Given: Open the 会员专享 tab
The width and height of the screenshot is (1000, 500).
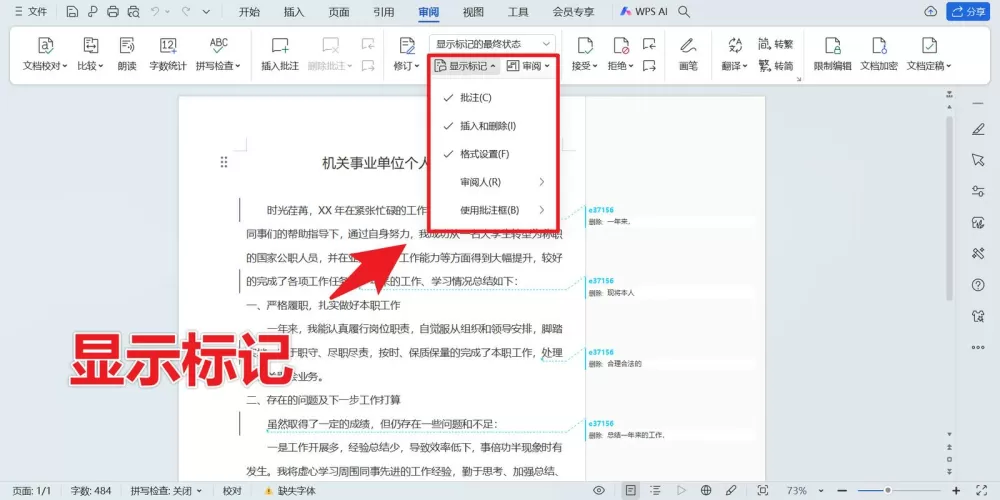Looking at the screenshot, I should click(x=573, y=11).
